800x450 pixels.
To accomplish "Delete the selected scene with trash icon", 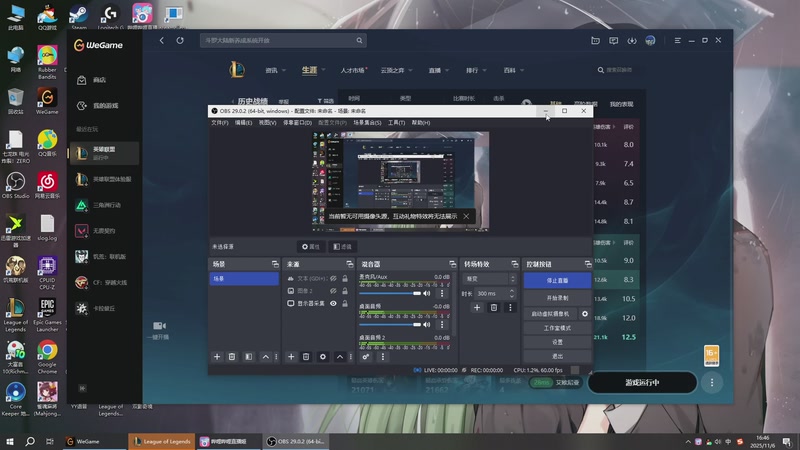I will click(x=232, y=357).
